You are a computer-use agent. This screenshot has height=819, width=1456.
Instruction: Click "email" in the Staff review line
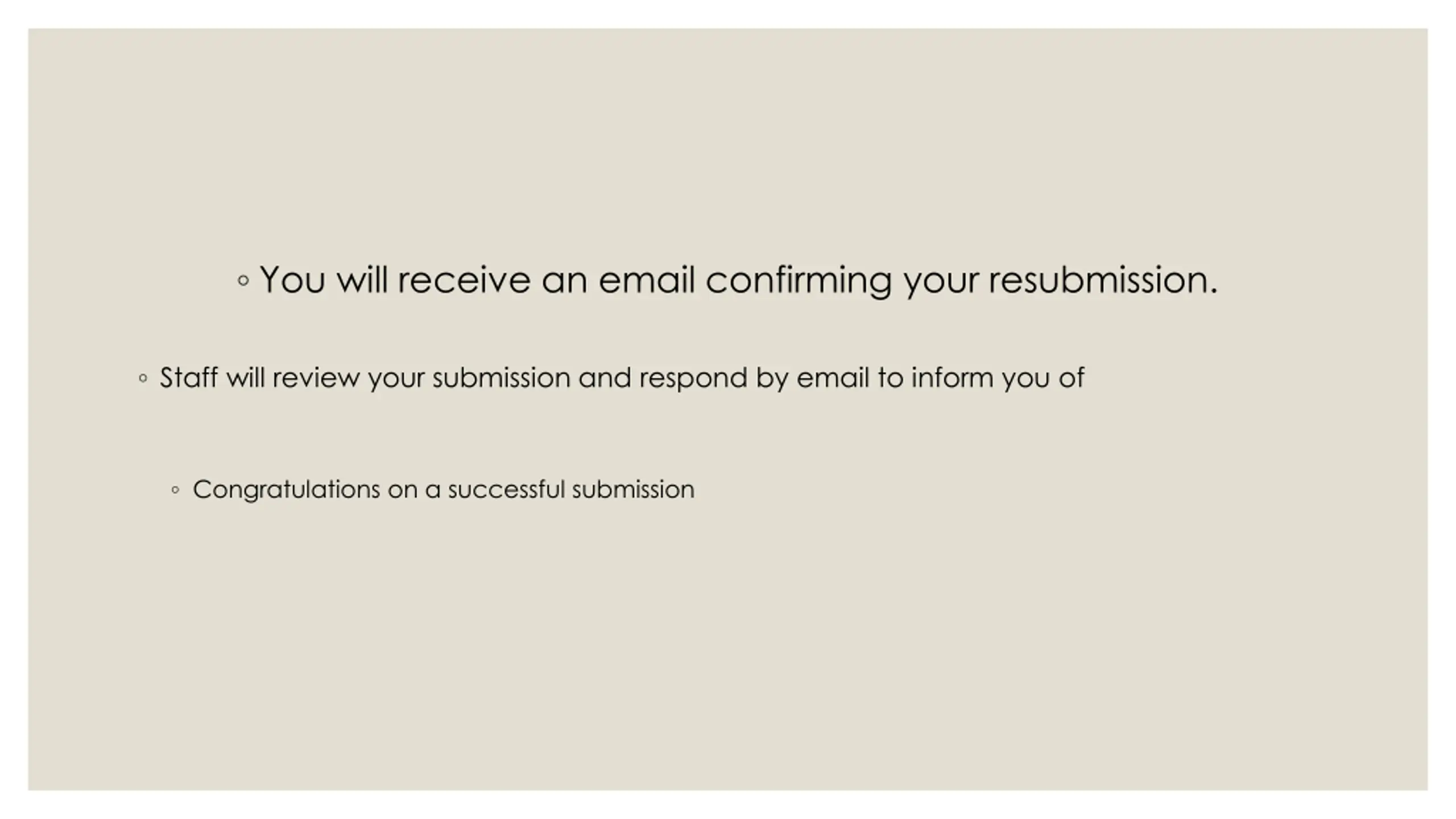833,378
